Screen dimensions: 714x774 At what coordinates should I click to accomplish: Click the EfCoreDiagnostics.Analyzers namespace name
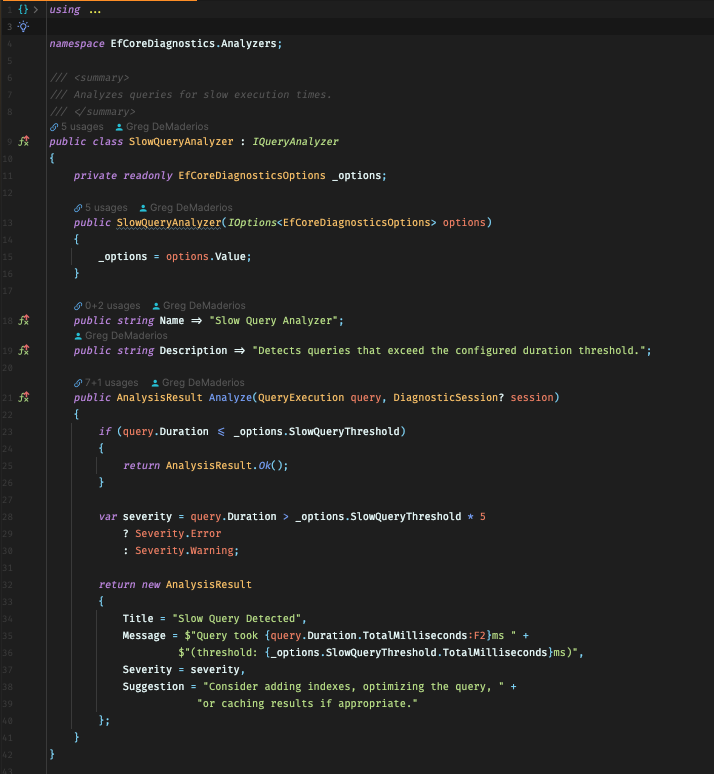click(x=194, y=43)
